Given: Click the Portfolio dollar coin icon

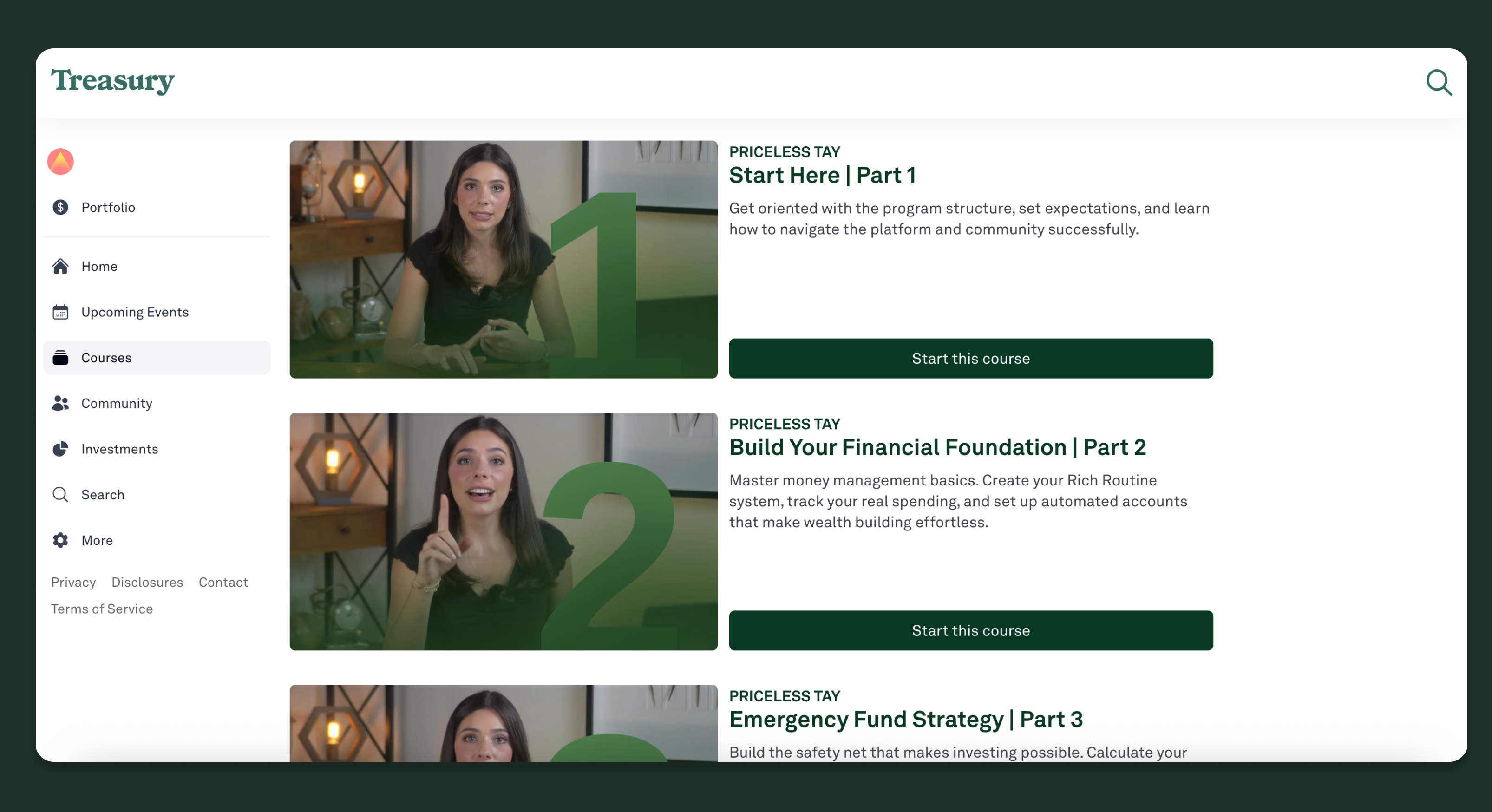Looking at the screenshot, I should 60,207.
